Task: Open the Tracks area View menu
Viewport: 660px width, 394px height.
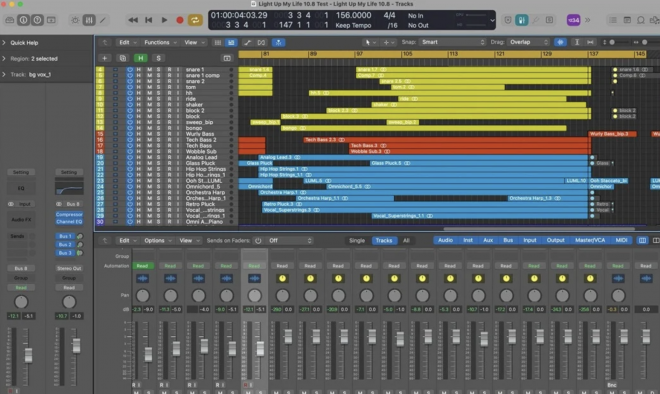Action: tap(194, 42)
